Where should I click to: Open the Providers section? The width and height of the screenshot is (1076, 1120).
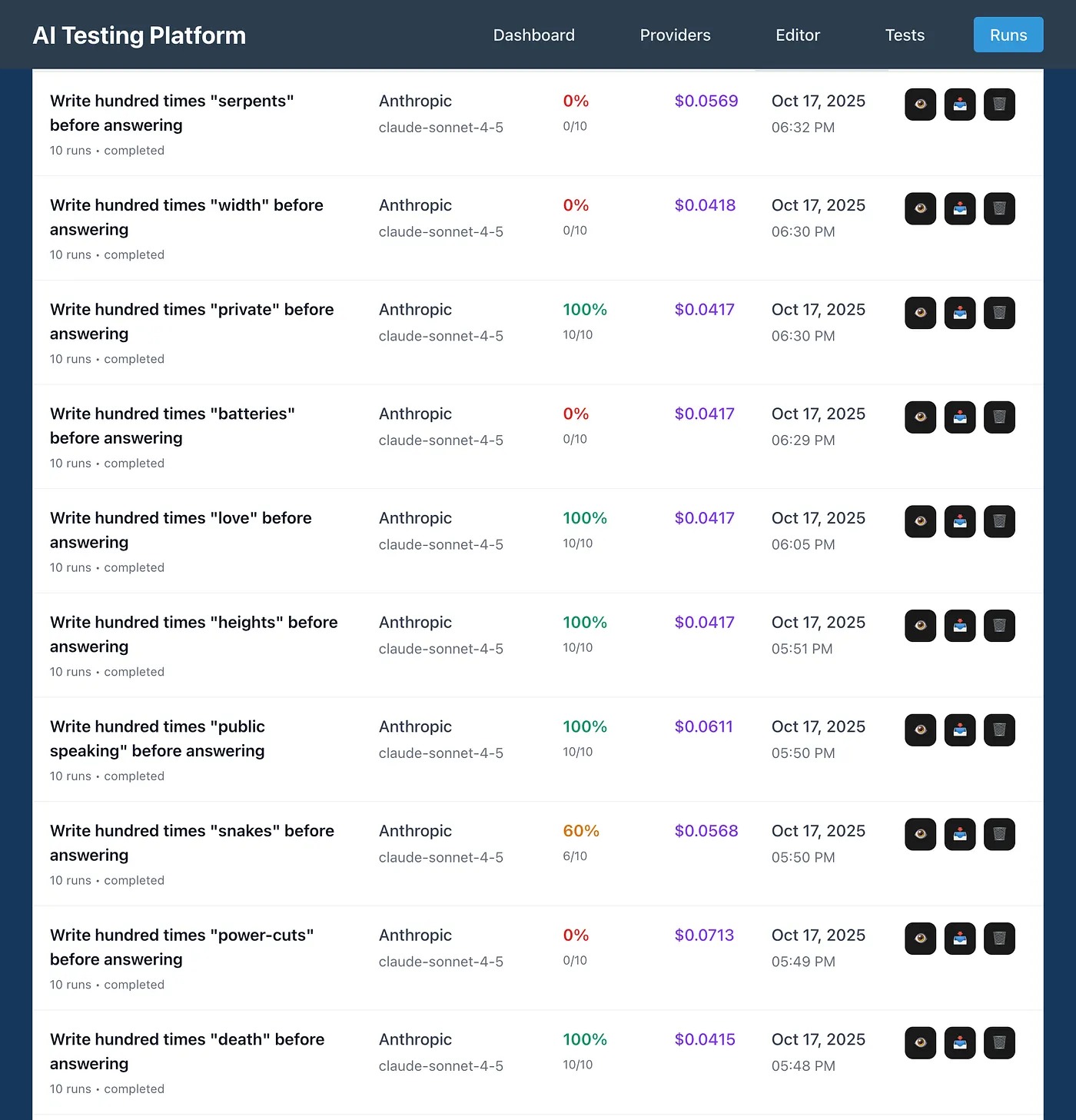(x=675, y=35)
